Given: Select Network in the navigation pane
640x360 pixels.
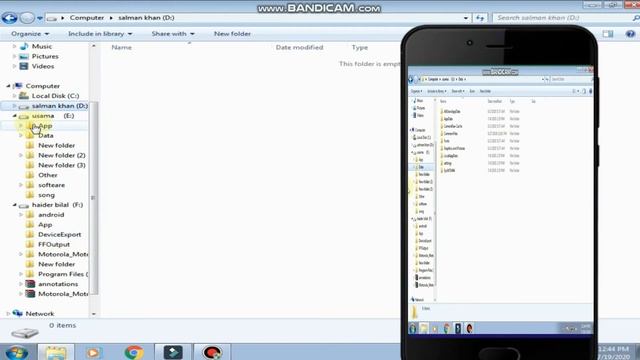Looking at the screenshot, I should pyautogui.click(x=40, y=314).
